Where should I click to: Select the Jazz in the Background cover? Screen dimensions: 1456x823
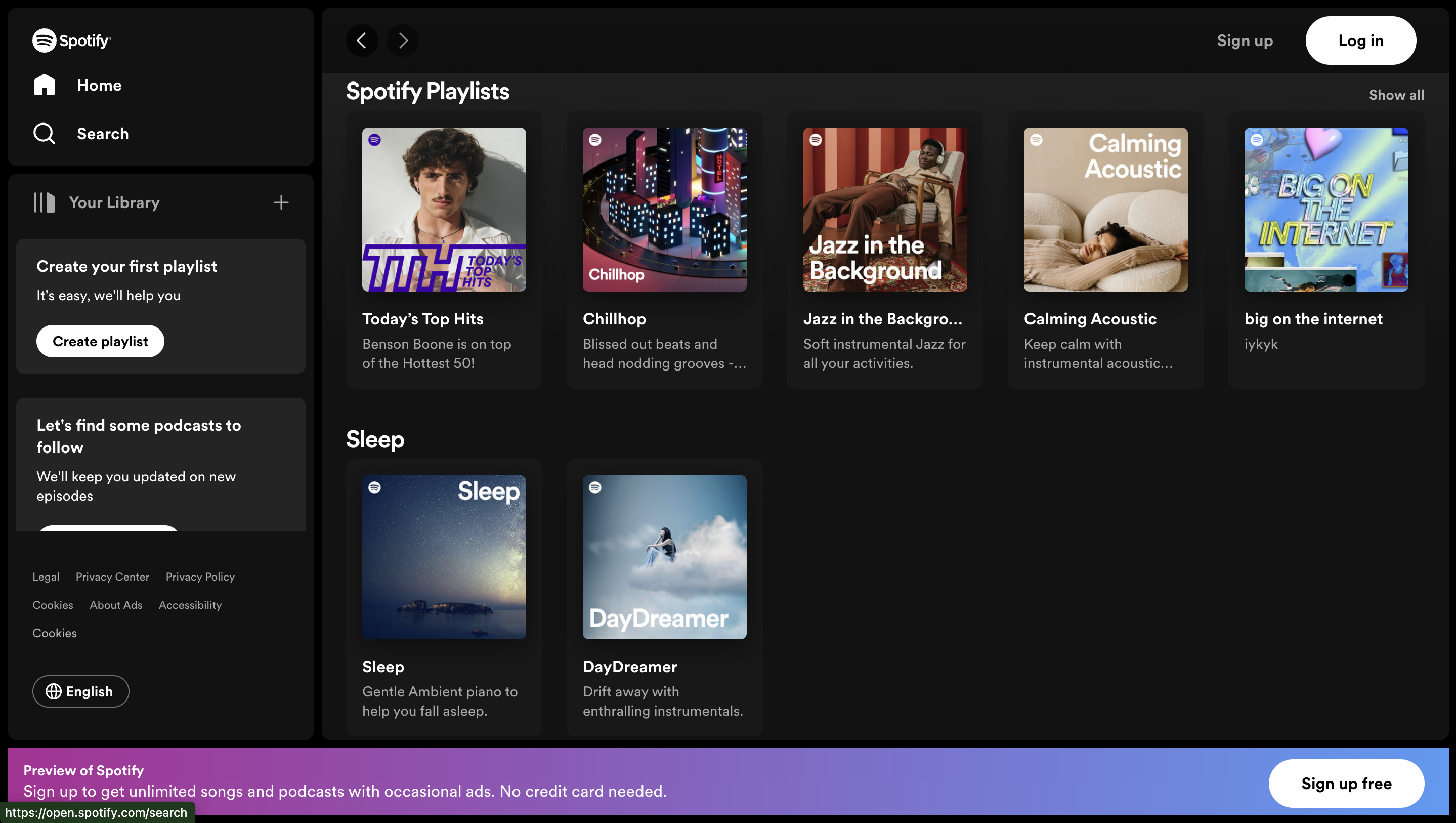pyautogui.click(x=884, y=209)
